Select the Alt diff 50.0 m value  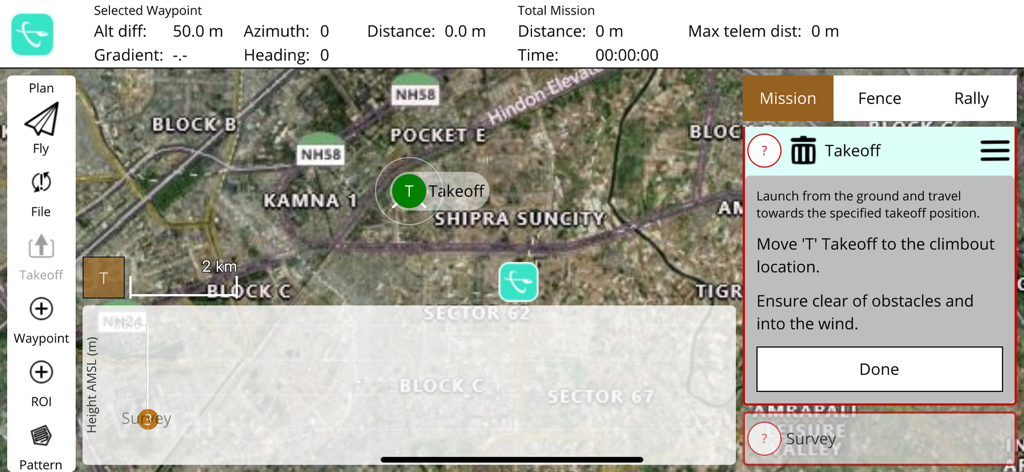pos(198,31)
